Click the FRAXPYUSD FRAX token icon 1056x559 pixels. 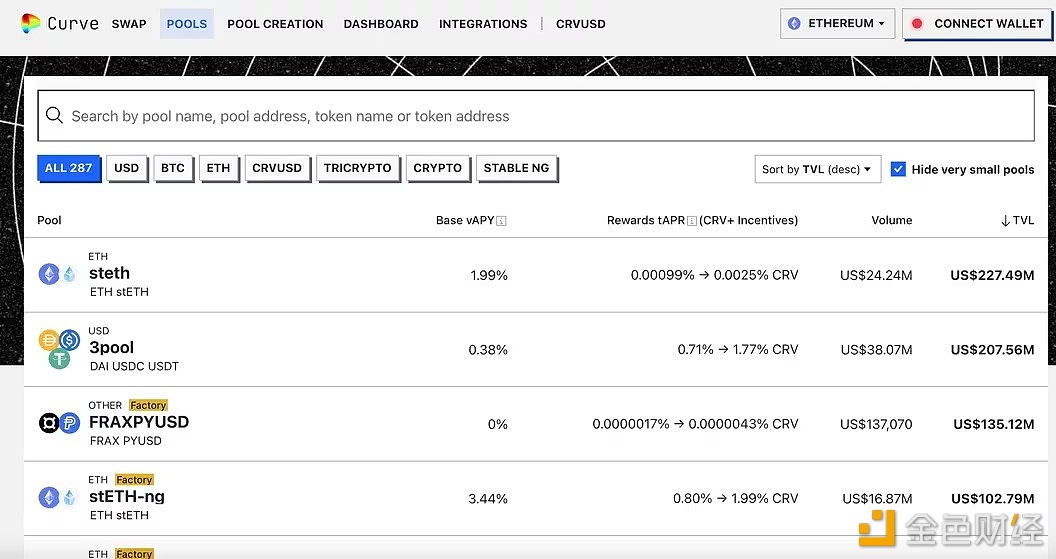coord(48,423)
